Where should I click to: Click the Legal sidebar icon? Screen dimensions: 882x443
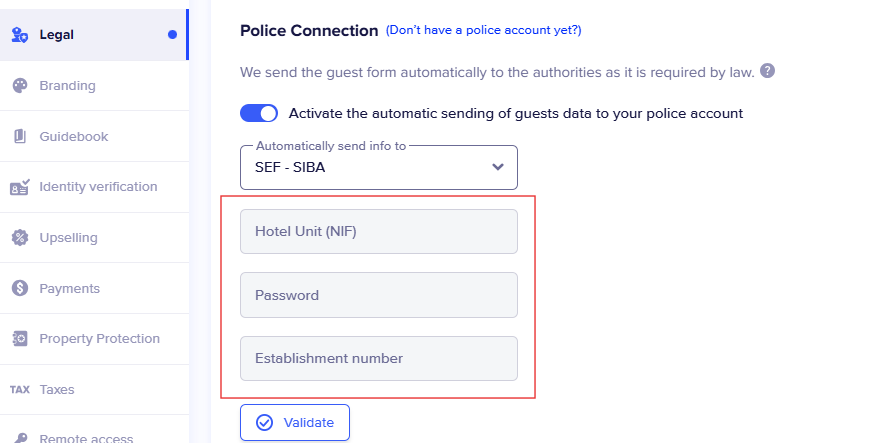pos(20,35)
